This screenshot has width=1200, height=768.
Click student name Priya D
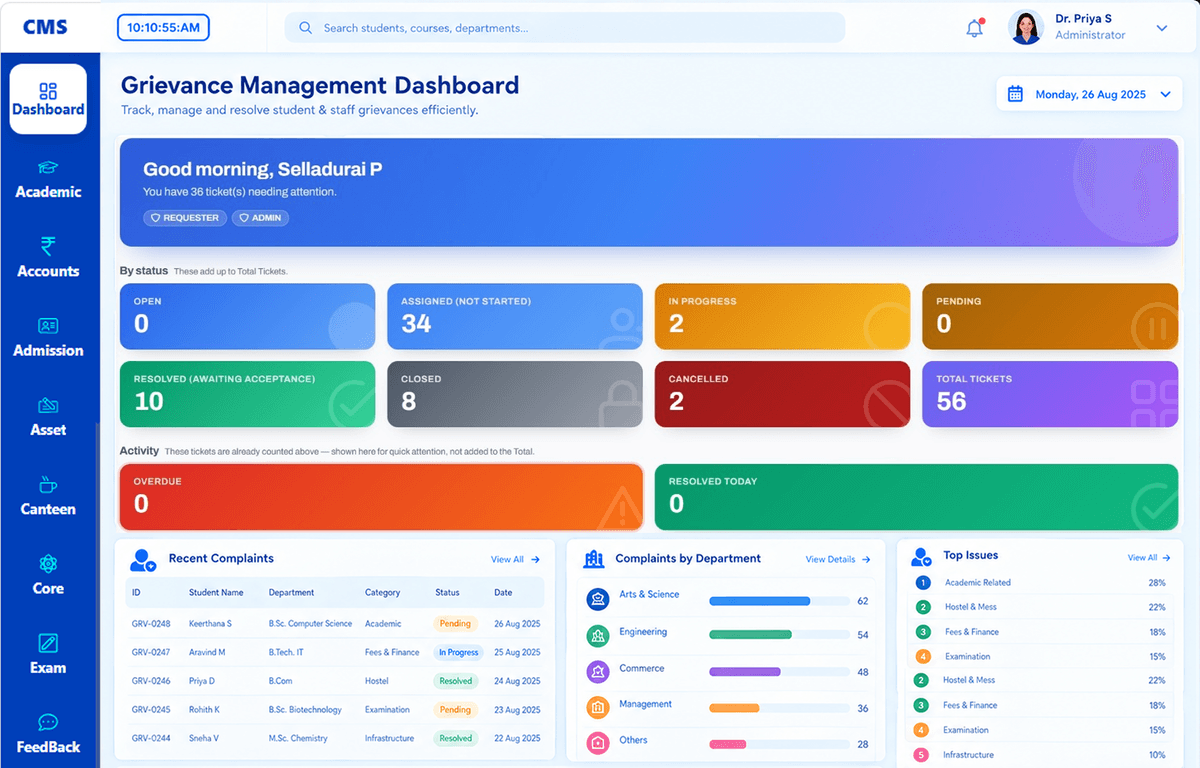pos(202,681)
